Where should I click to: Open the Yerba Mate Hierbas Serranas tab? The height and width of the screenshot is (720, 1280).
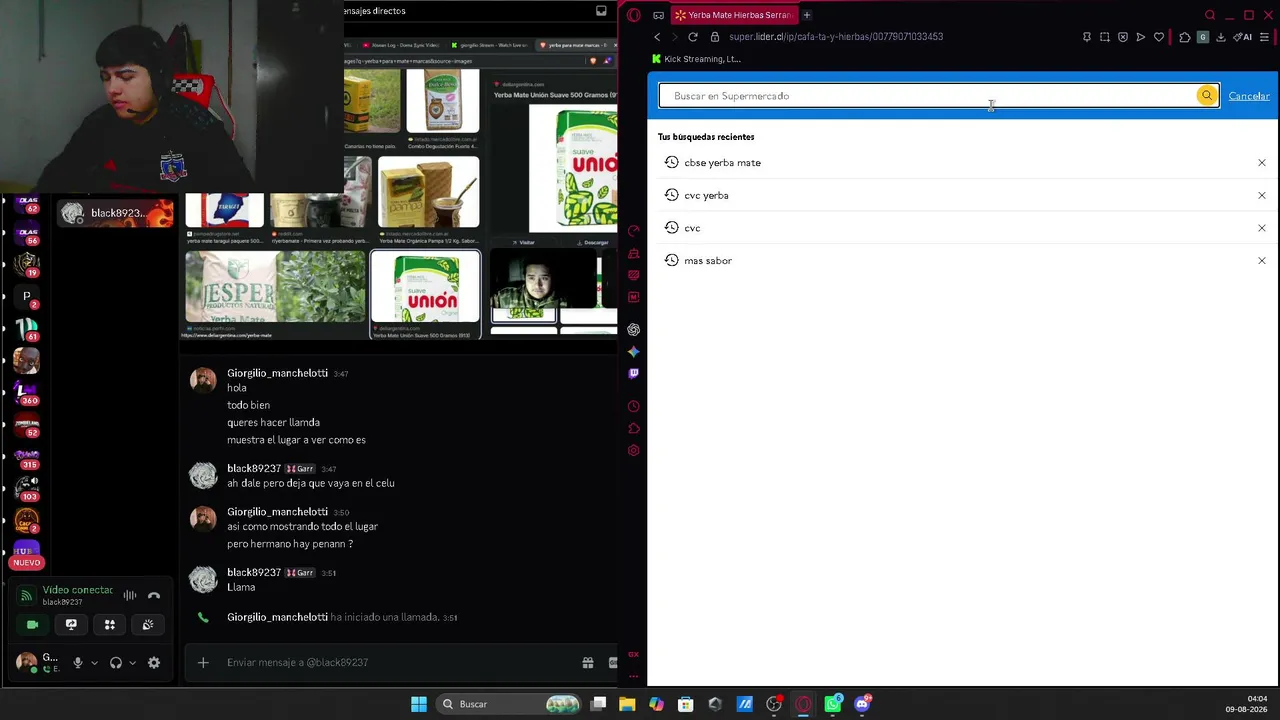(733, 15)
